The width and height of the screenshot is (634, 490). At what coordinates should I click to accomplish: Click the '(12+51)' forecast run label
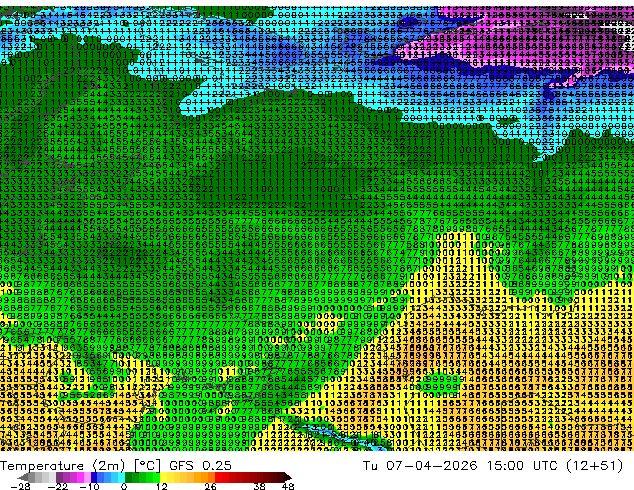click(594, 466)
